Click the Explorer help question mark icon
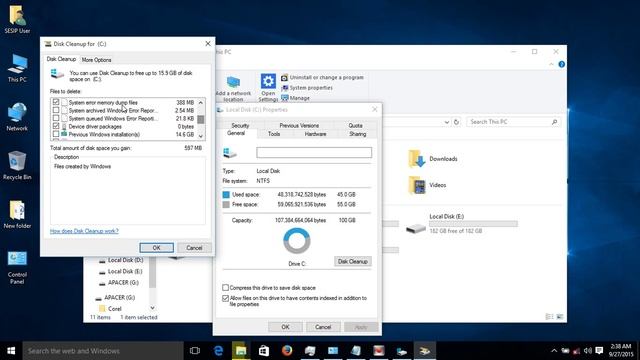Image resolution: width=640 pixels, height=360 pixels. [x=562, y=64]
